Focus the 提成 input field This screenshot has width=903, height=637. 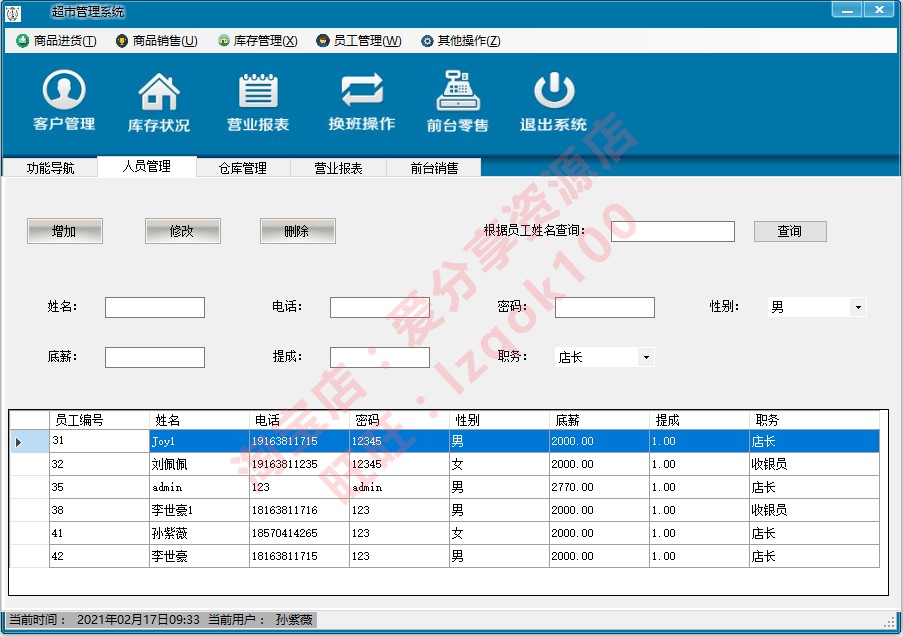380,357
